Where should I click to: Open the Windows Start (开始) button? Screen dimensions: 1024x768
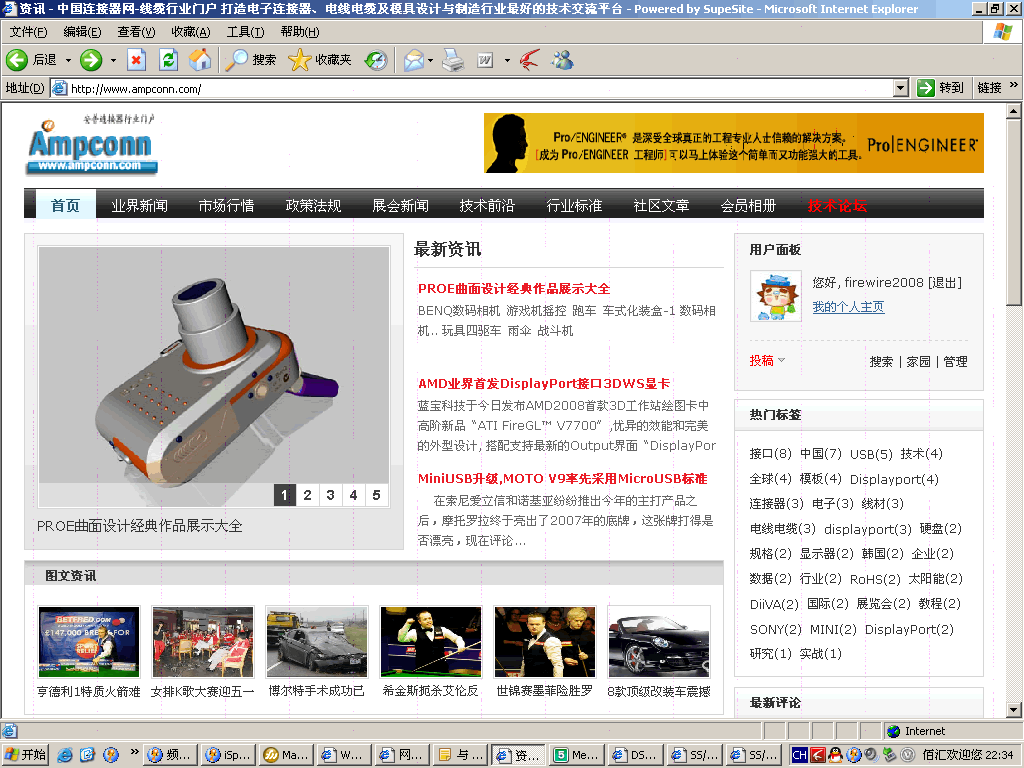point(25,755)
